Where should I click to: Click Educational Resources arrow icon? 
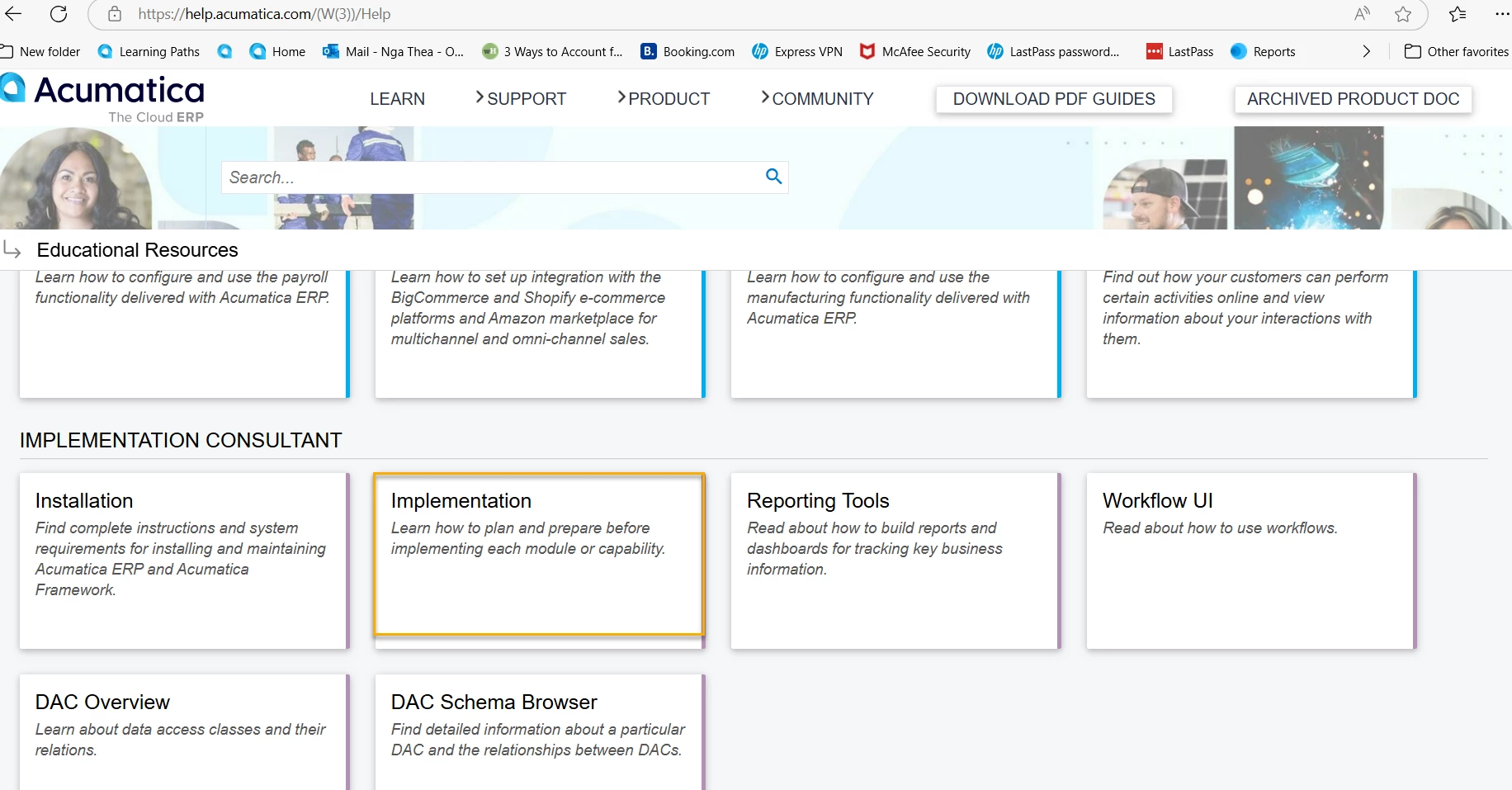coord(12,249)
